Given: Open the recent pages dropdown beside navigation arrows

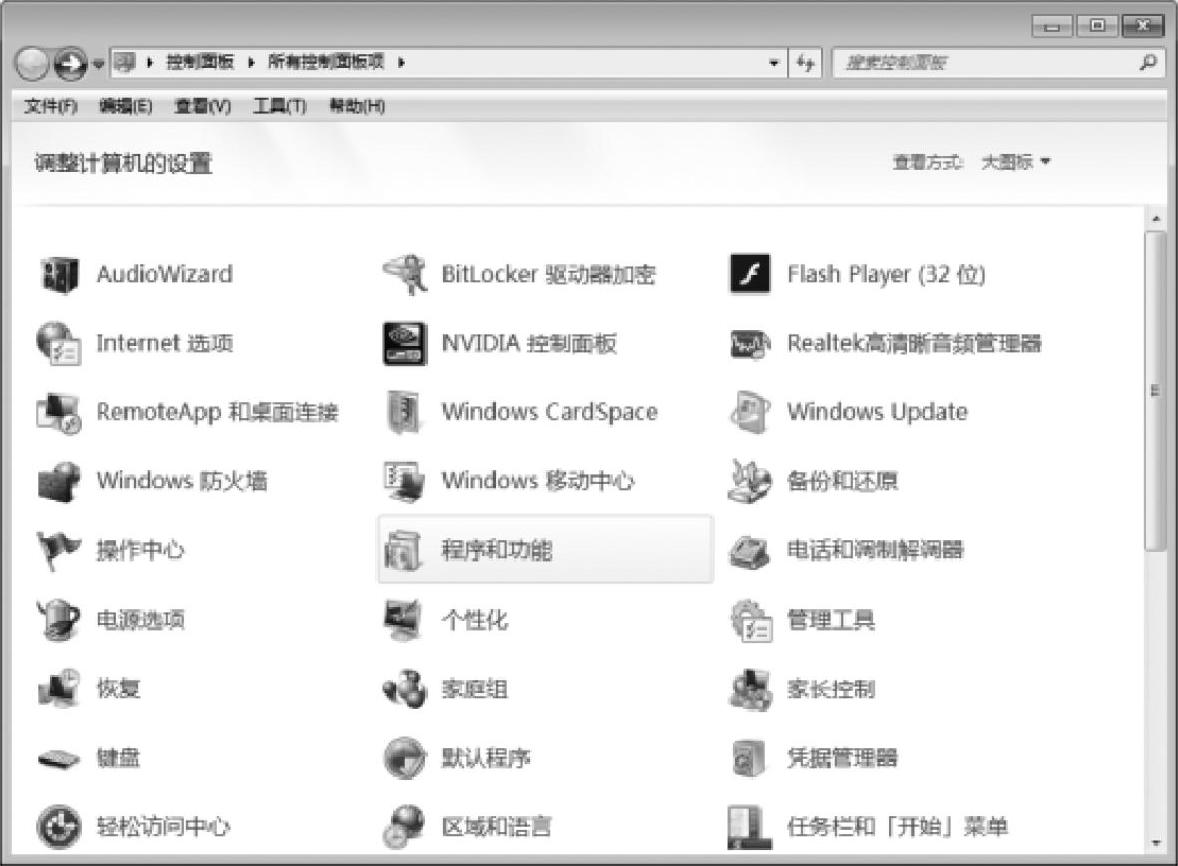Looking at the screenshot, I should point(98,65).
